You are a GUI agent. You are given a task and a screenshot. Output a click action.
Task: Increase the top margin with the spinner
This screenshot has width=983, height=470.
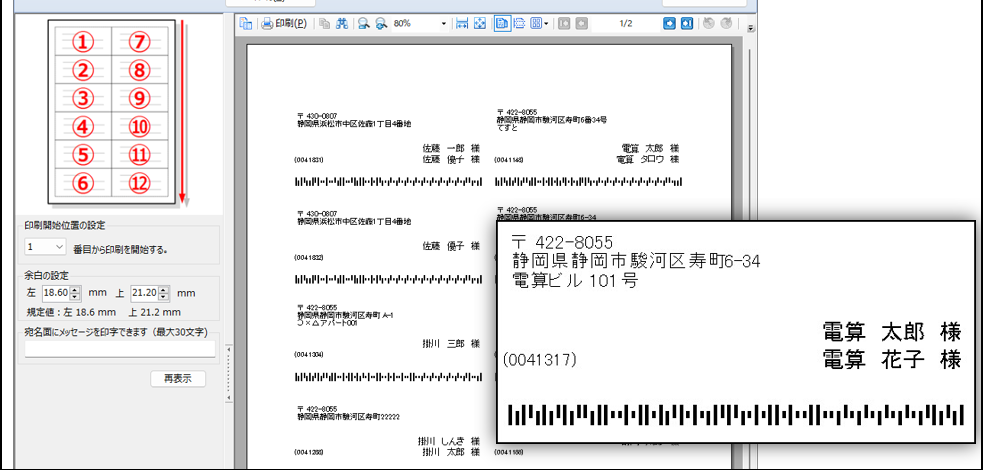pos(167,289)
